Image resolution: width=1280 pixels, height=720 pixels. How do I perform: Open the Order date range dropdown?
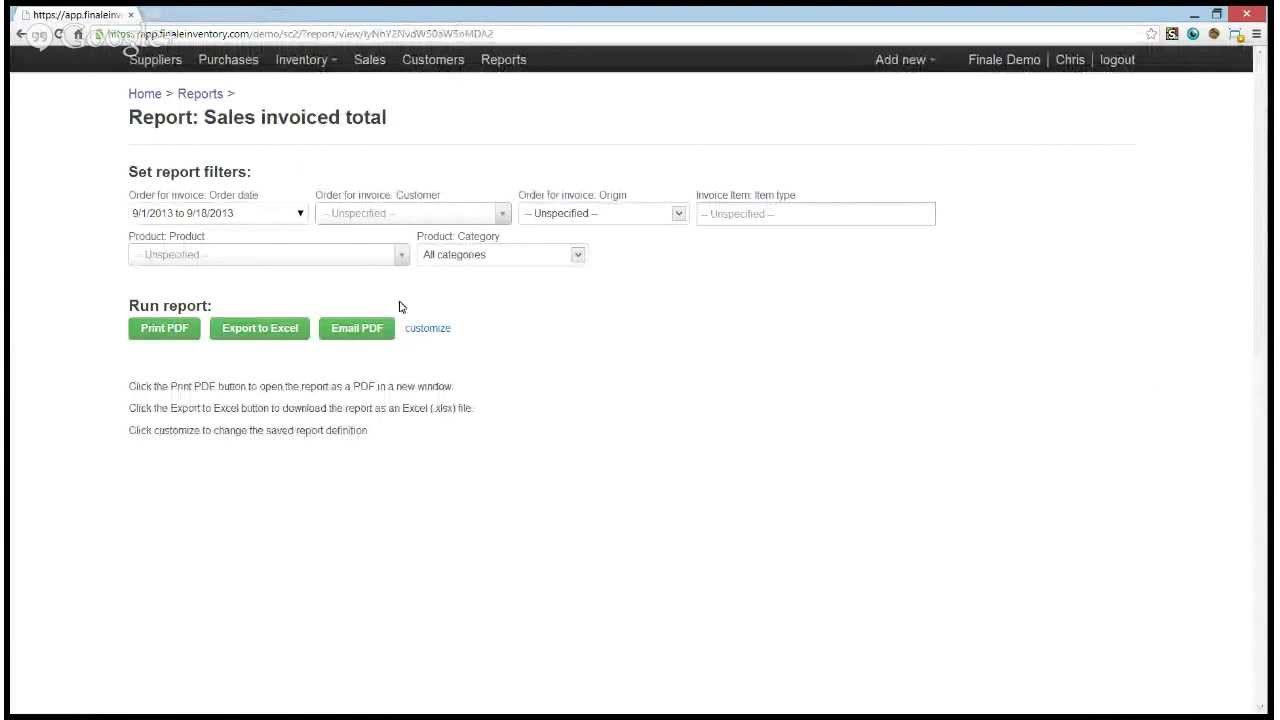point(218,213)
